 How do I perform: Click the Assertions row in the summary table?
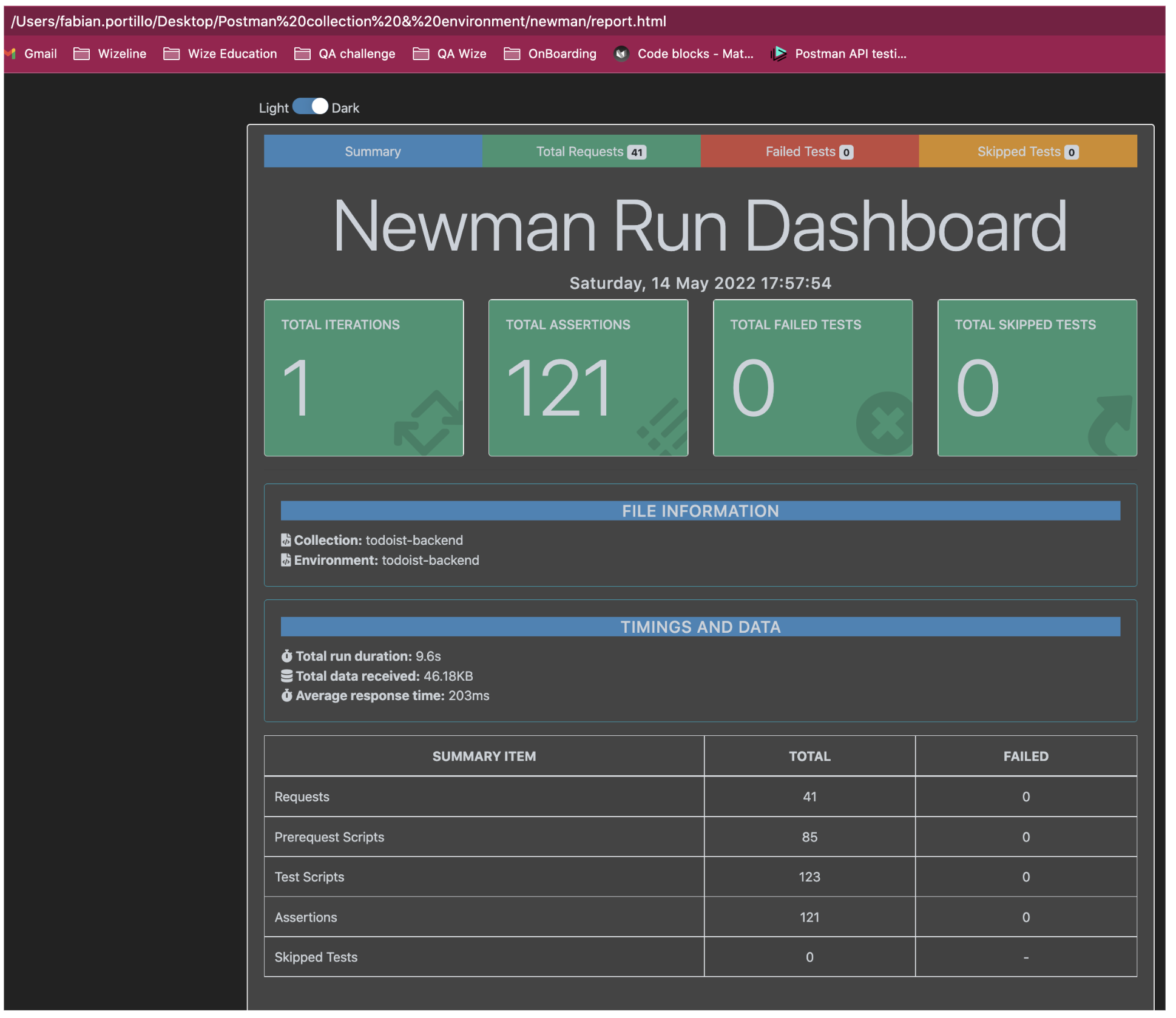[x=306, y=917]
